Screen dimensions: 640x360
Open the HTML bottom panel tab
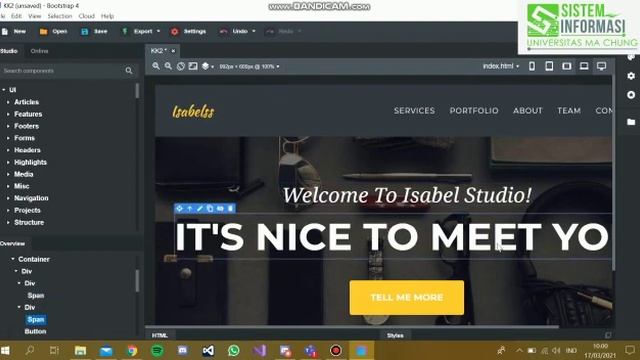point(160,336)
